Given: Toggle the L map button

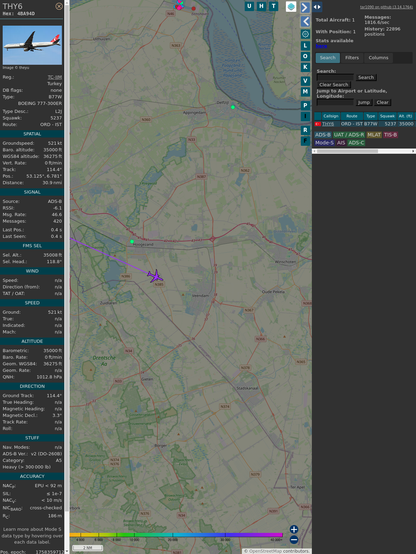Looking at the screenshot, I should 305,46.
